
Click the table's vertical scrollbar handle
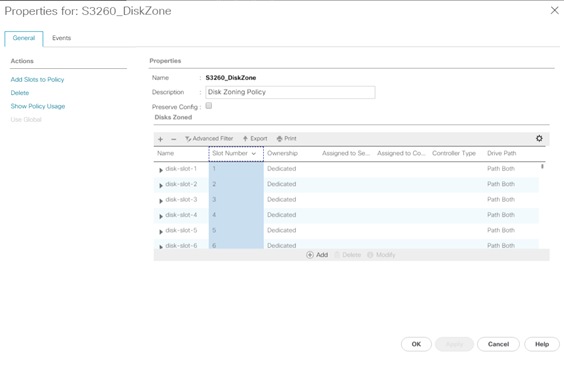[x=542, y=166]
